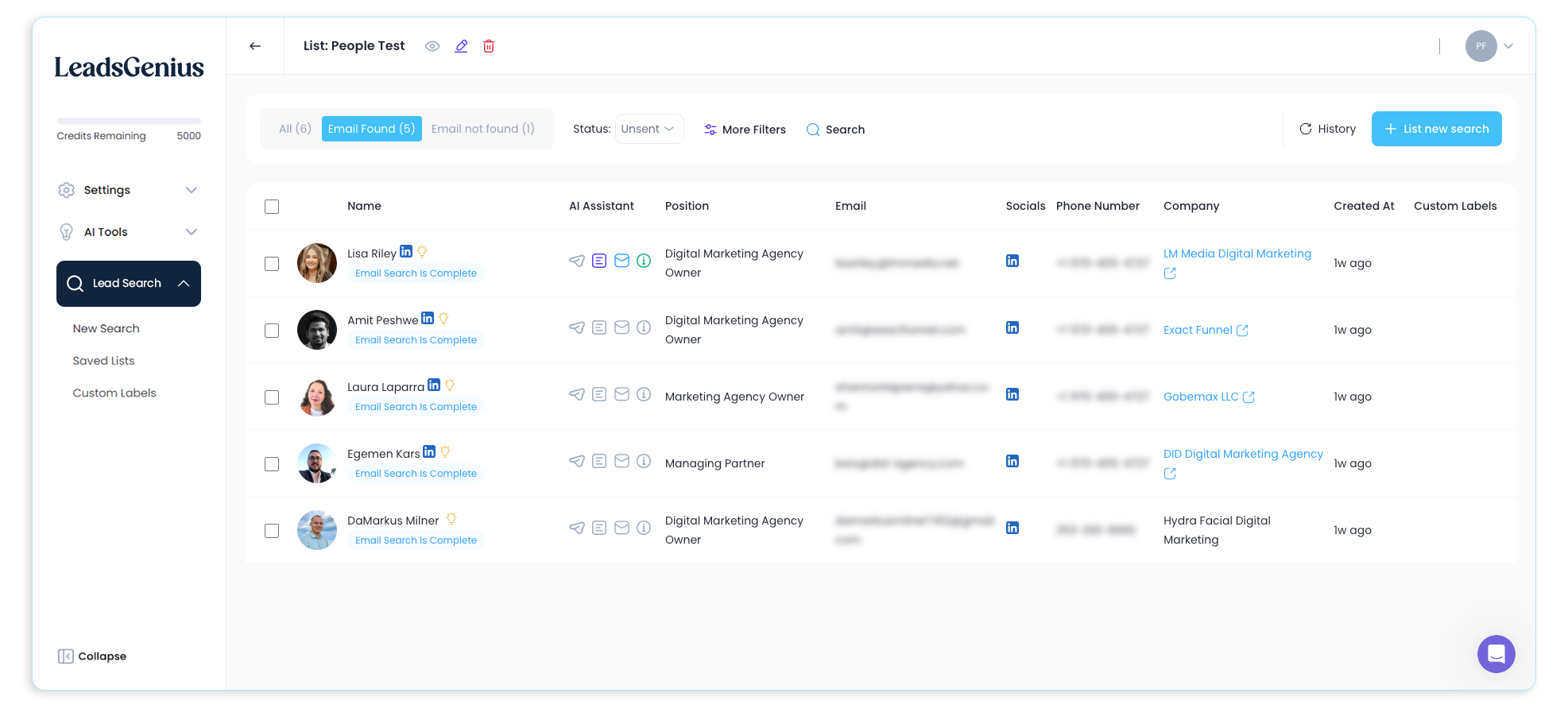The image size is (1568, 728).
Task: Open LinkedIn social icon for Lisa Riley
Action: [x=1012, y=261]
